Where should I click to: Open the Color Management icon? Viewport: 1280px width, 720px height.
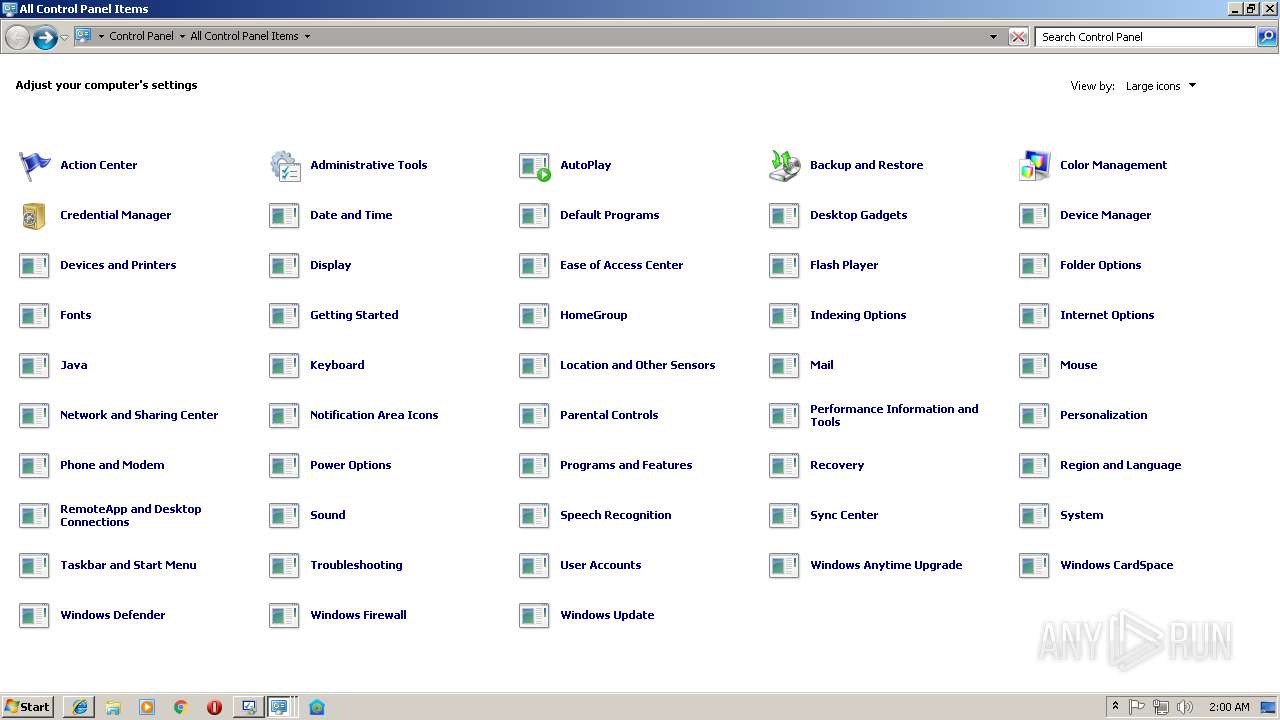click(x=1035, y=165)
